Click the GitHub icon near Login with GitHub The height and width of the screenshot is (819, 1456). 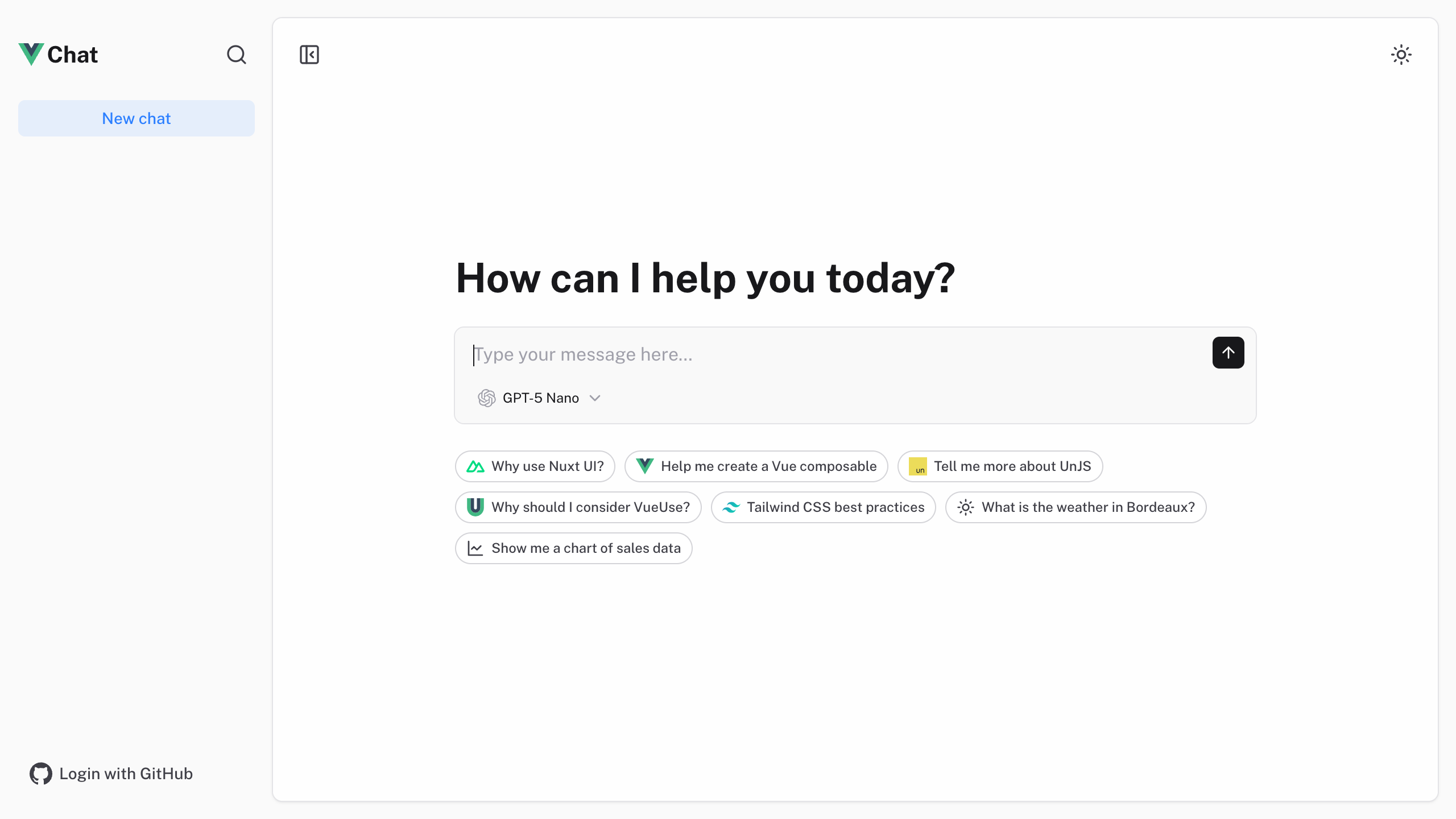click(x=40, y=773)
